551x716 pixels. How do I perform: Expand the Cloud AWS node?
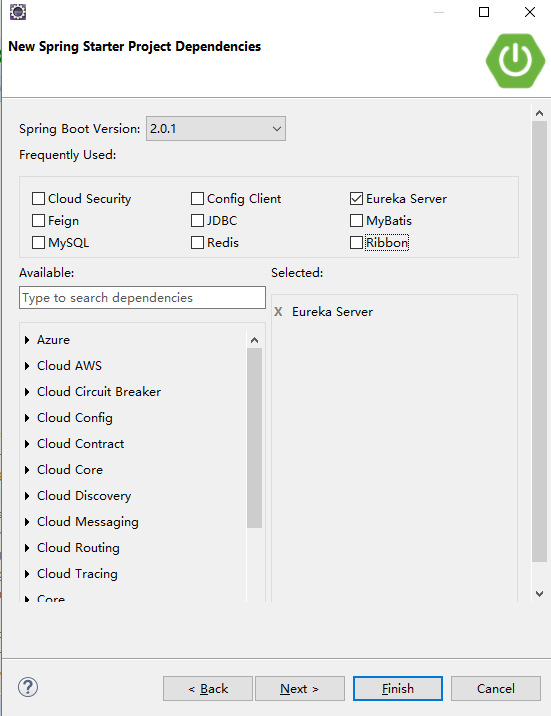coord(27,366)
